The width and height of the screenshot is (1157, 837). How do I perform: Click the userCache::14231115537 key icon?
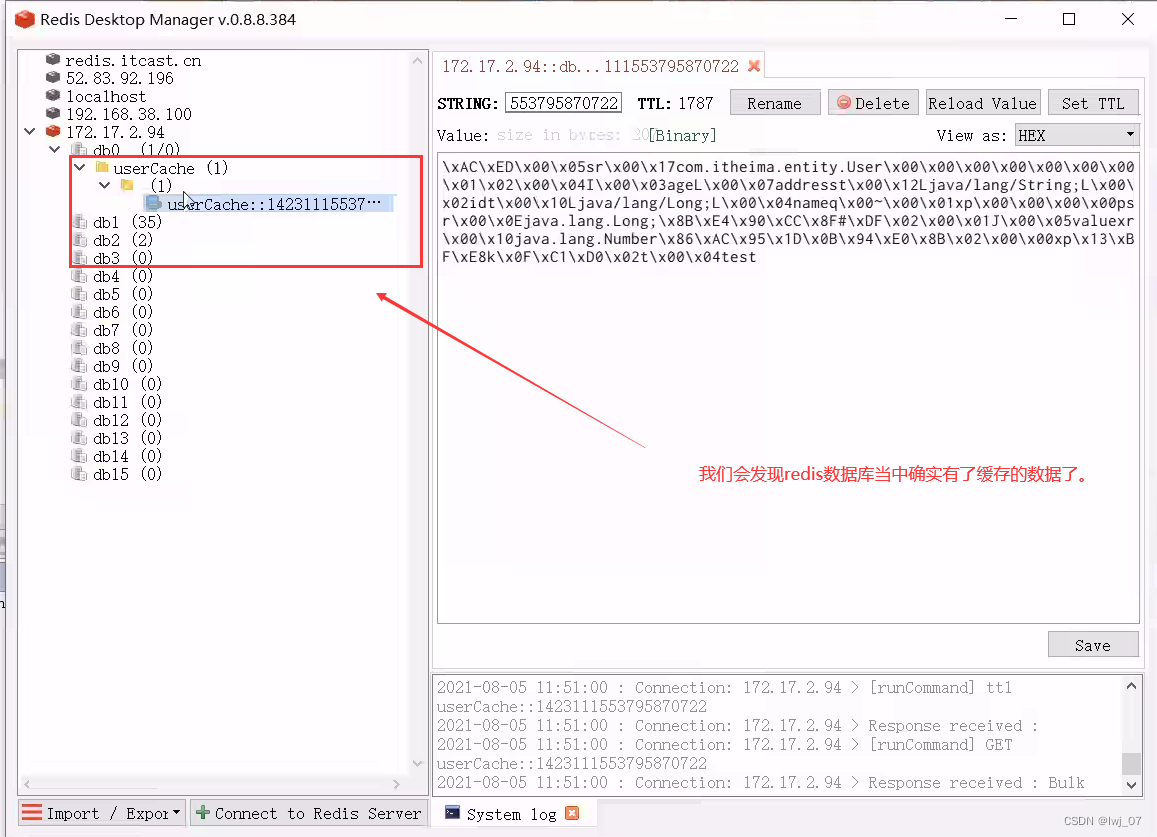pyautogui.click(x=153, y=203)
